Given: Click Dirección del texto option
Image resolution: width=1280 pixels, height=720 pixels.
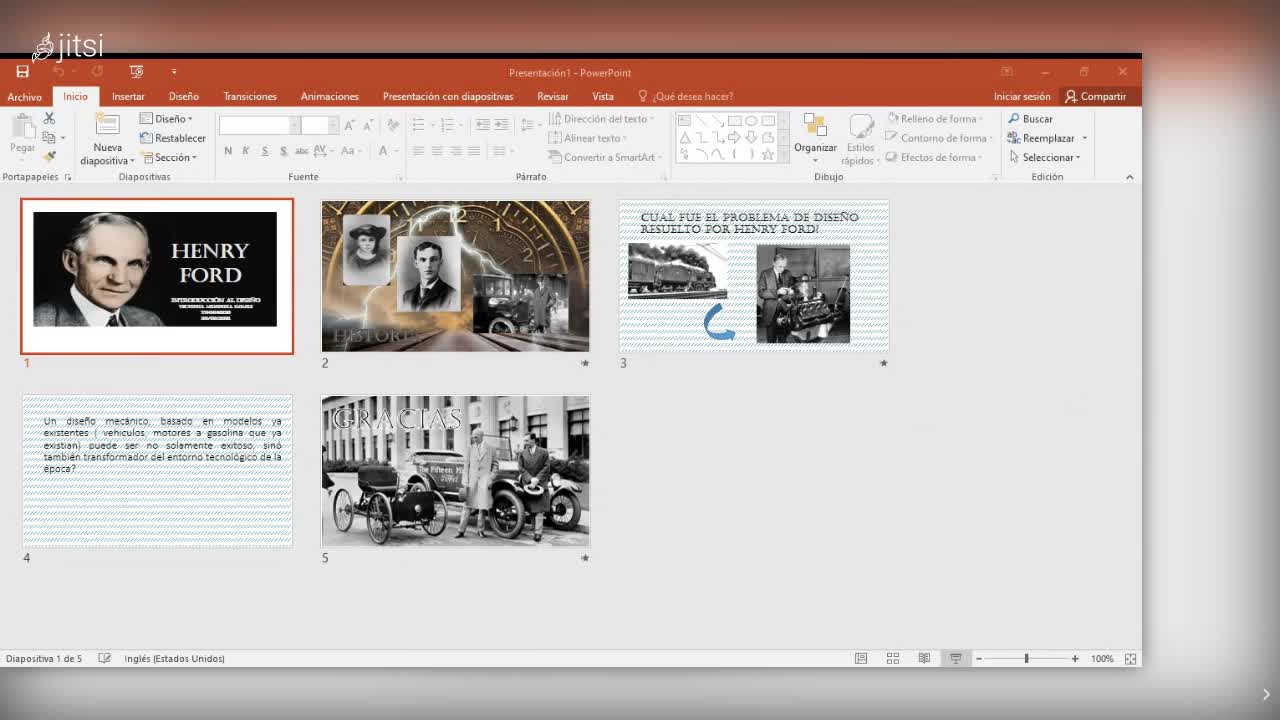Looking at the screenshot, I should 601,119.
